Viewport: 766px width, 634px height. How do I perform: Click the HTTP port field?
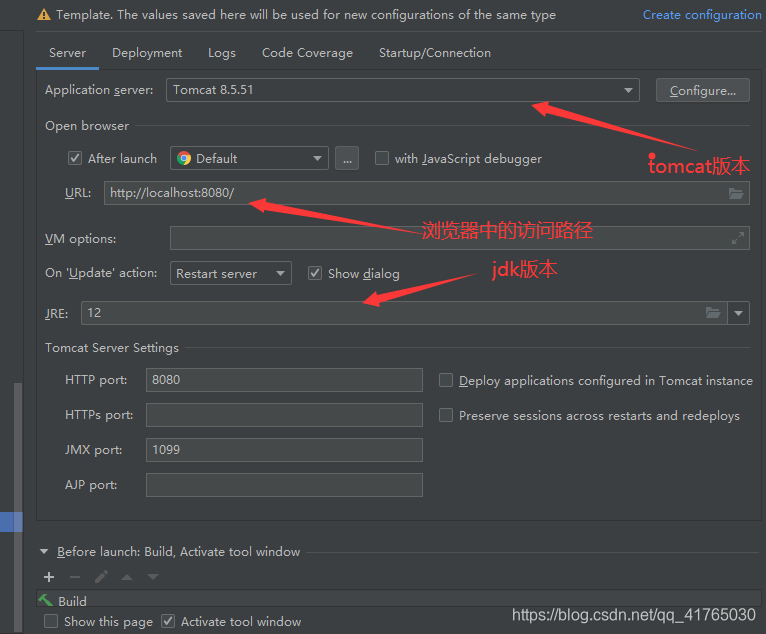(x=284, y=380)
